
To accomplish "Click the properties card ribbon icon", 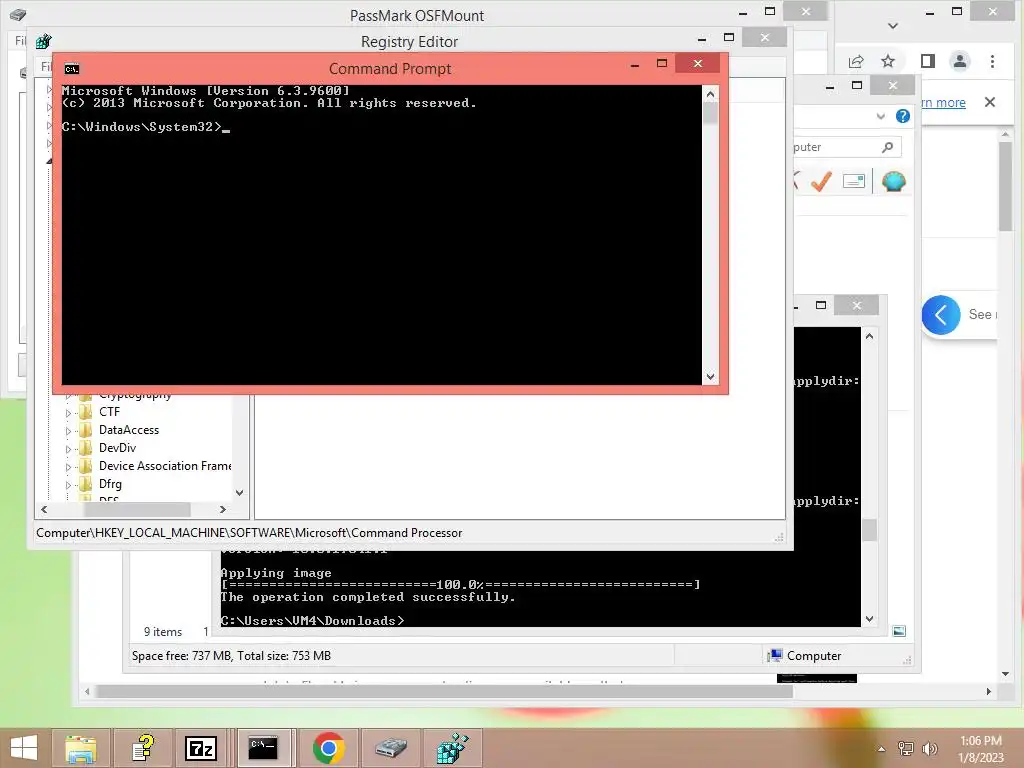I will point(854,181).
